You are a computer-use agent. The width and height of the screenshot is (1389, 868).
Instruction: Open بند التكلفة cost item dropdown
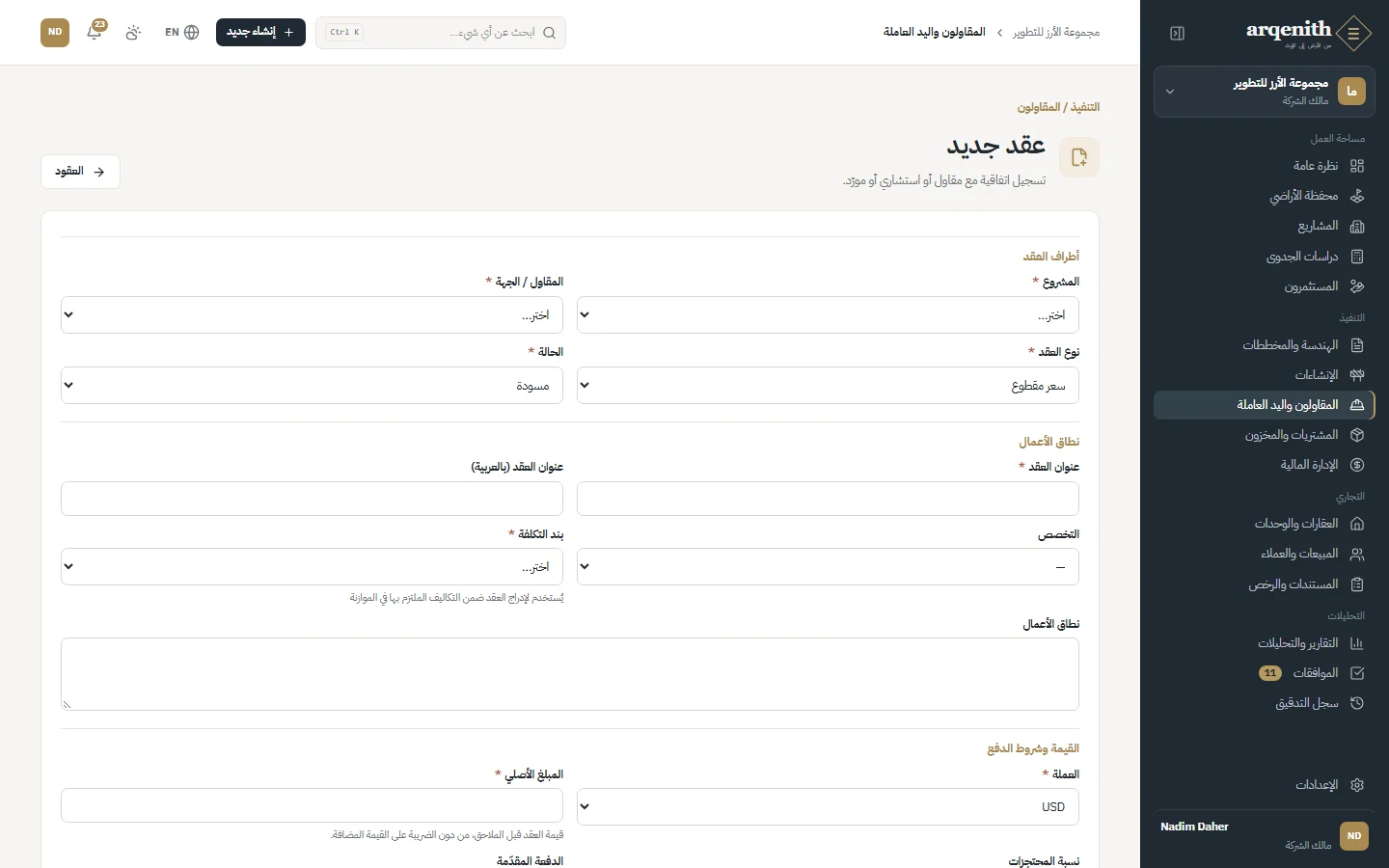(312, 567)
